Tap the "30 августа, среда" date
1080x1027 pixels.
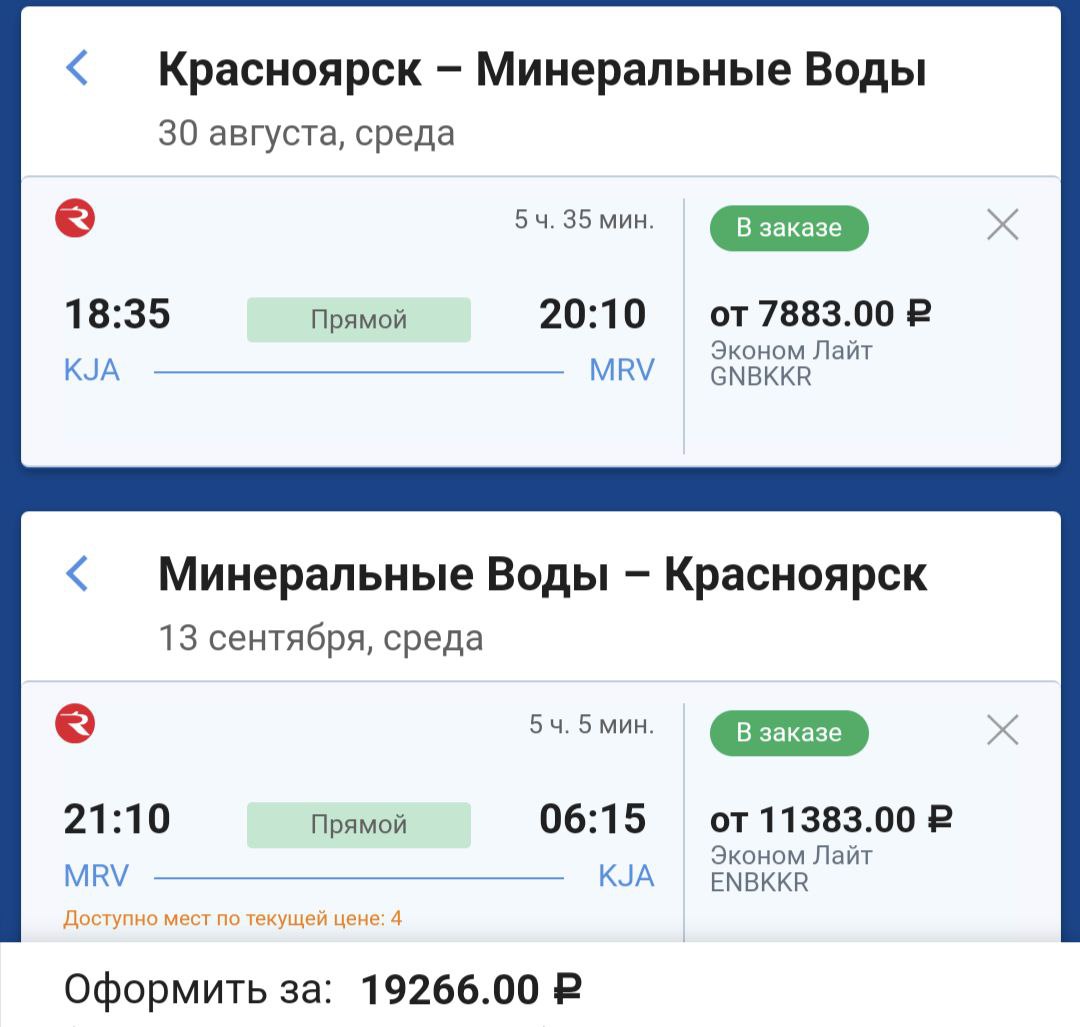click(306, 133)
